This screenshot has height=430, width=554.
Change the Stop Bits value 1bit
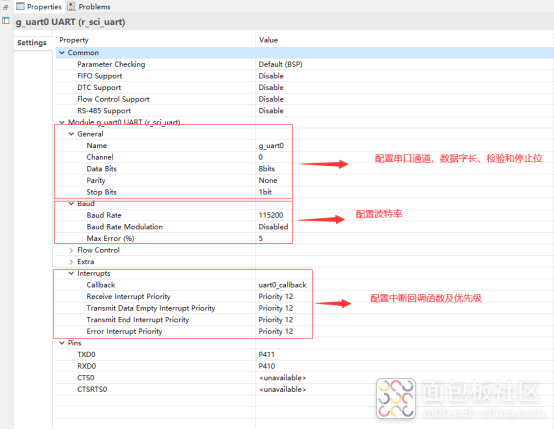pos(265,192)
